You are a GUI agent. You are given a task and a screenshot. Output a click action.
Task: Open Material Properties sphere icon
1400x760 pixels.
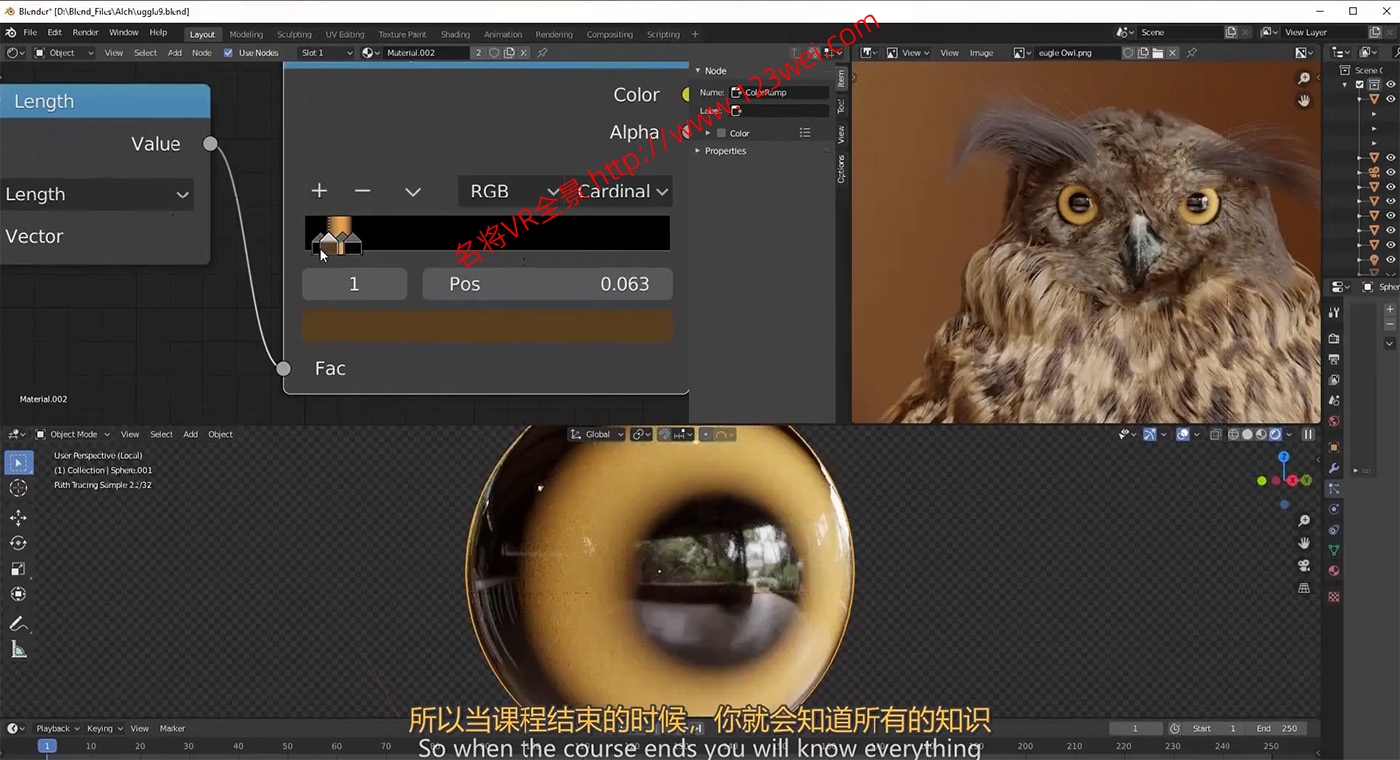[1334, 570]
